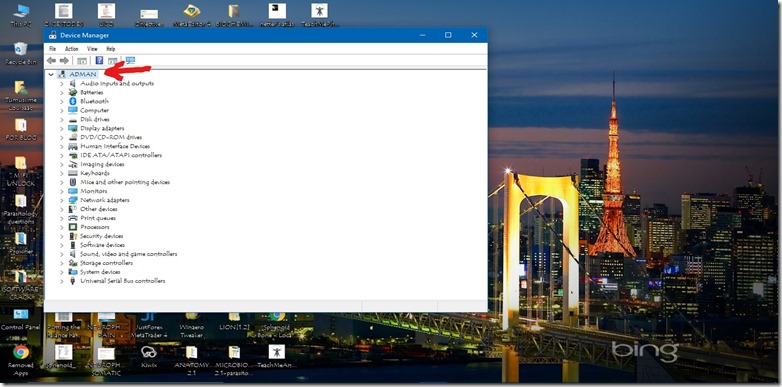
Task: Open the Action menu
Action: [x=71, y=48]
